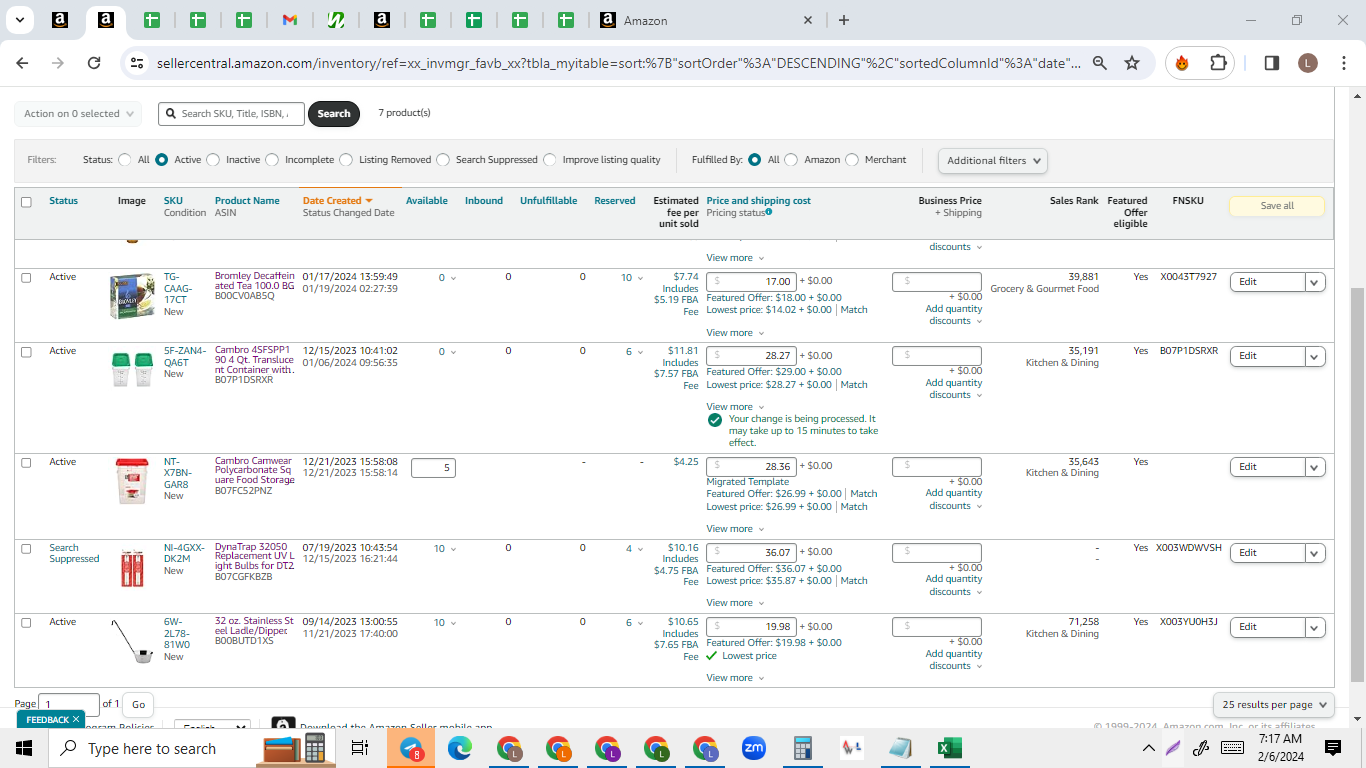Click Match link in the Bromley tea row
Viewport: 1366px width, 768px height.
(x=854, y=310)
